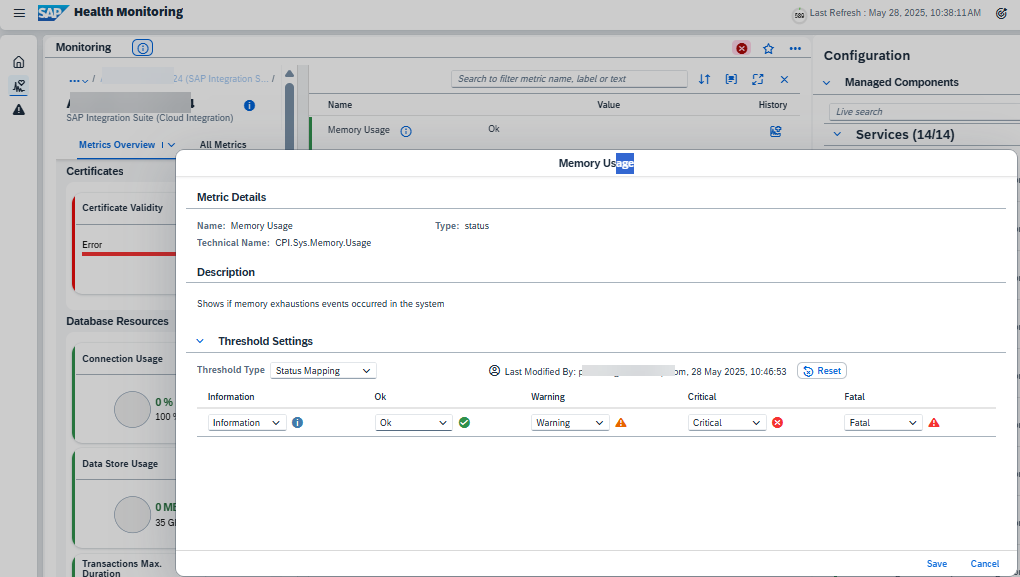Screen dimensions: 1020x577
Task: Open the Warning status mapping dropdown
Action: click(570, 423)
